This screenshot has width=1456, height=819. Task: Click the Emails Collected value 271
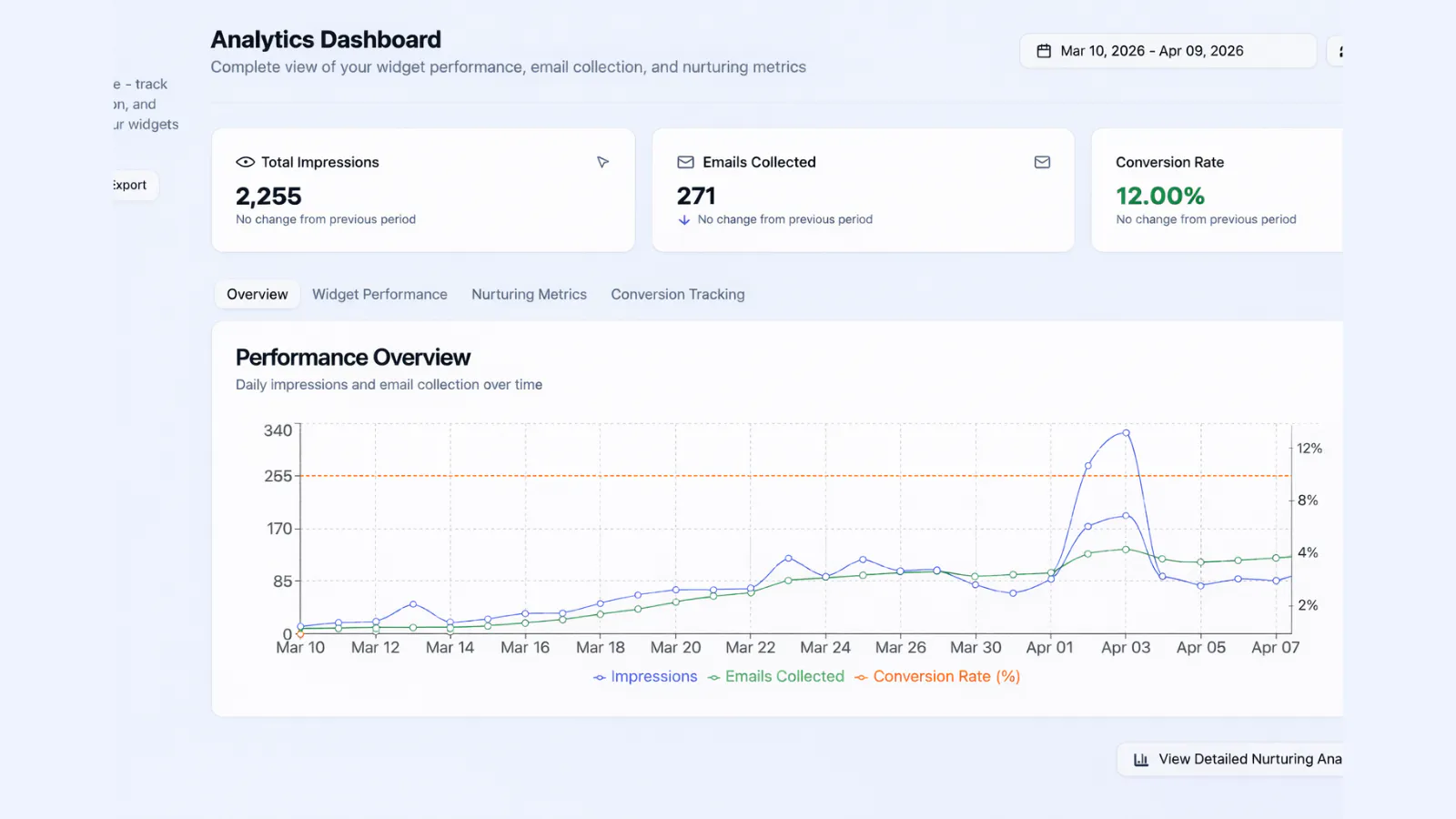[x=696, y=196]
